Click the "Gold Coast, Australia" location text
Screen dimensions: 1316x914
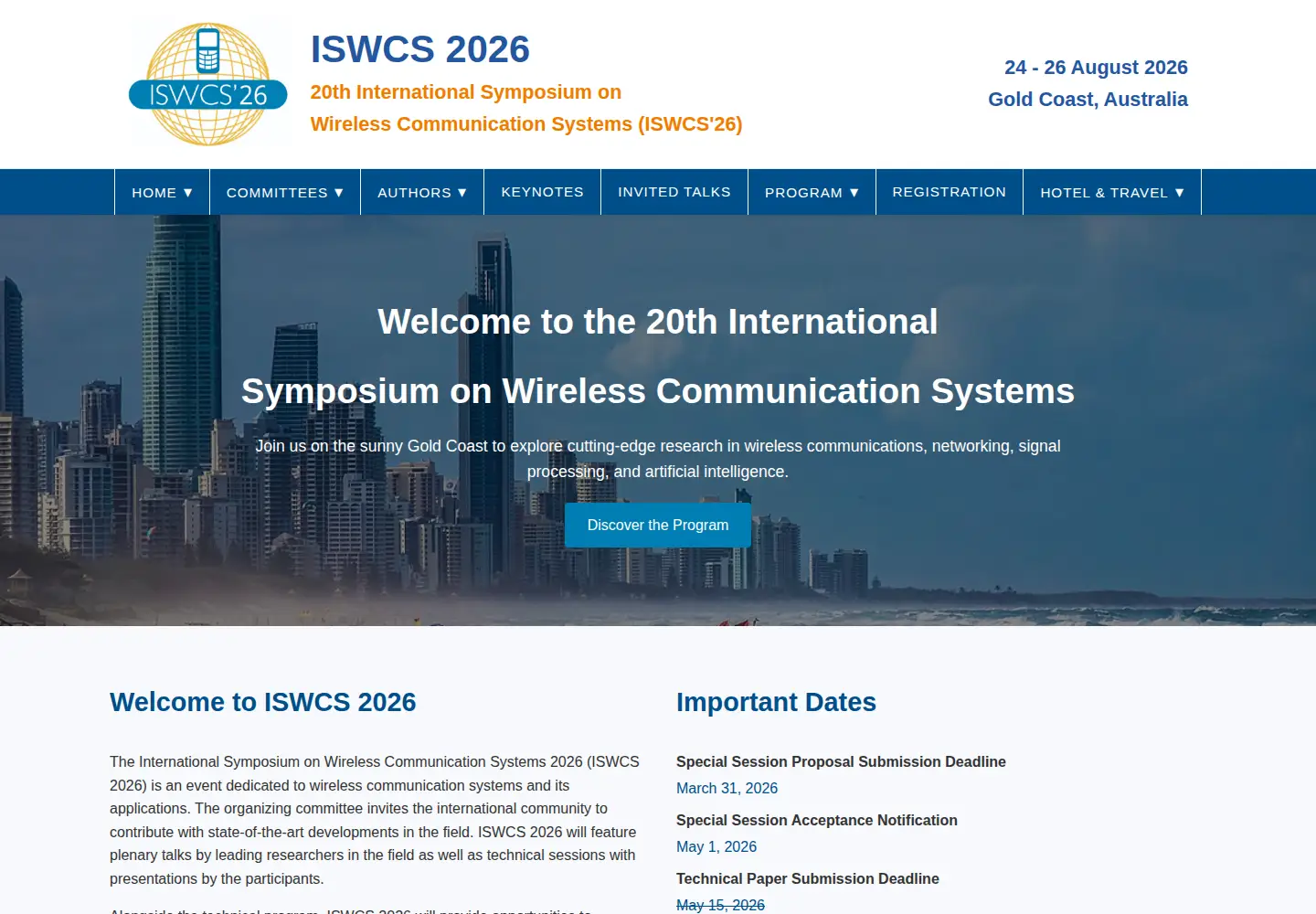point(1088,100)
